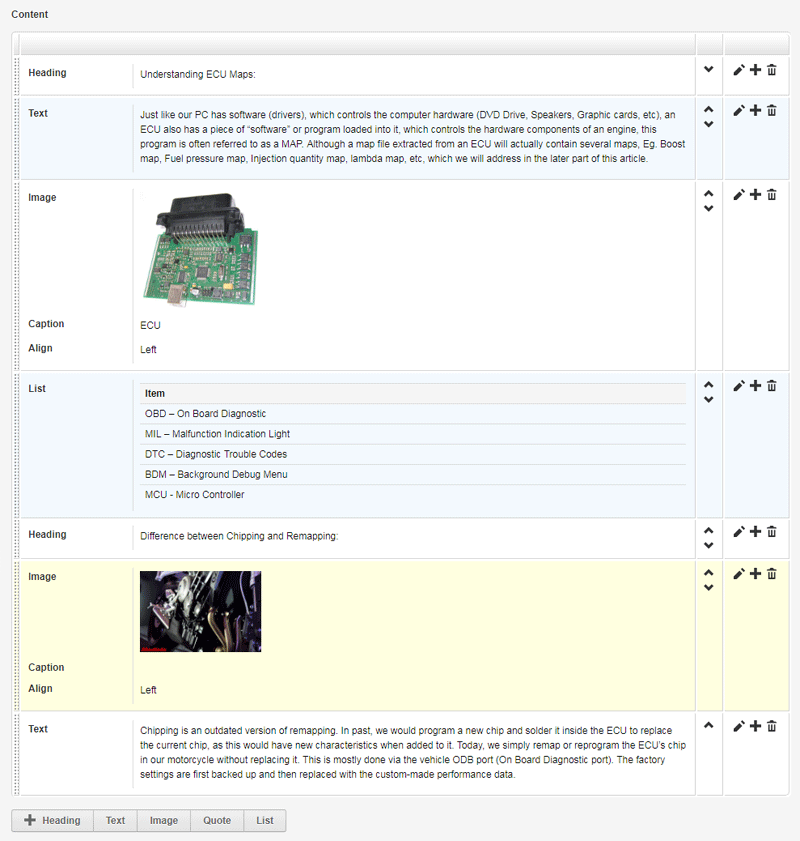
Task: Delete the 'Understanding ECU Maps' heading row
Action: [x=772, y=70]
